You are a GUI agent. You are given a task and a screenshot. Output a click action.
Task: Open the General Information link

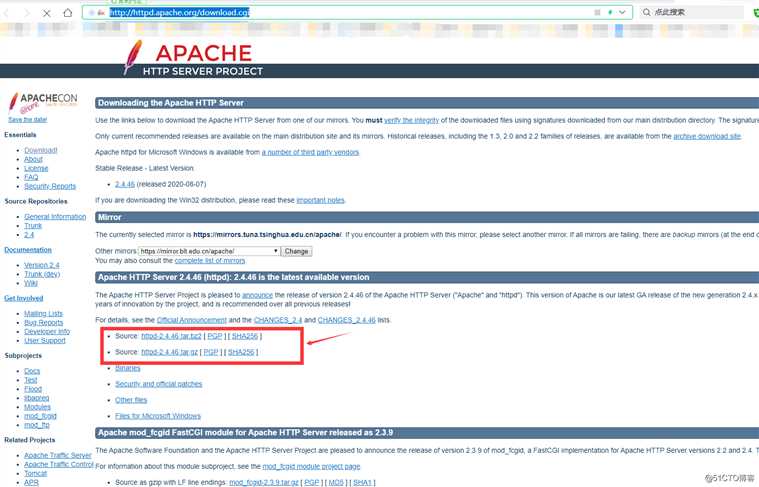pyautogui.click(x=55, y=216)
